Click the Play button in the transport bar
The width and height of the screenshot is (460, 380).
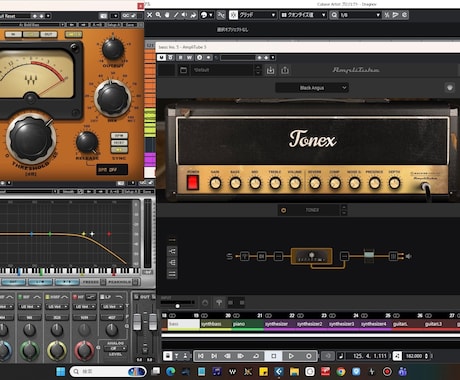[291, 356]
